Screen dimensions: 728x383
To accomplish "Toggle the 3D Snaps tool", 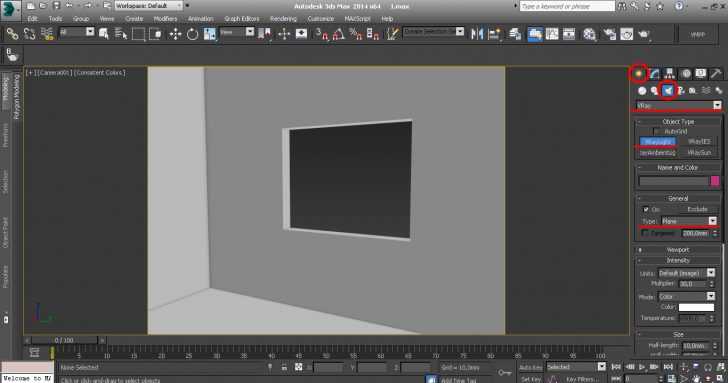I will [321, 34].
